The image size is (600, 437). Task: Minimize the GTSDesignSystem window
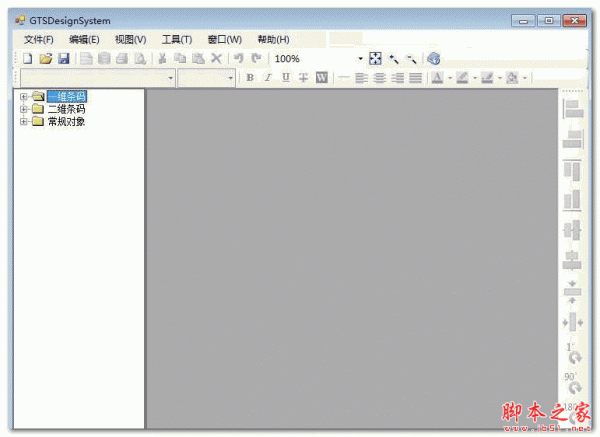523,21
